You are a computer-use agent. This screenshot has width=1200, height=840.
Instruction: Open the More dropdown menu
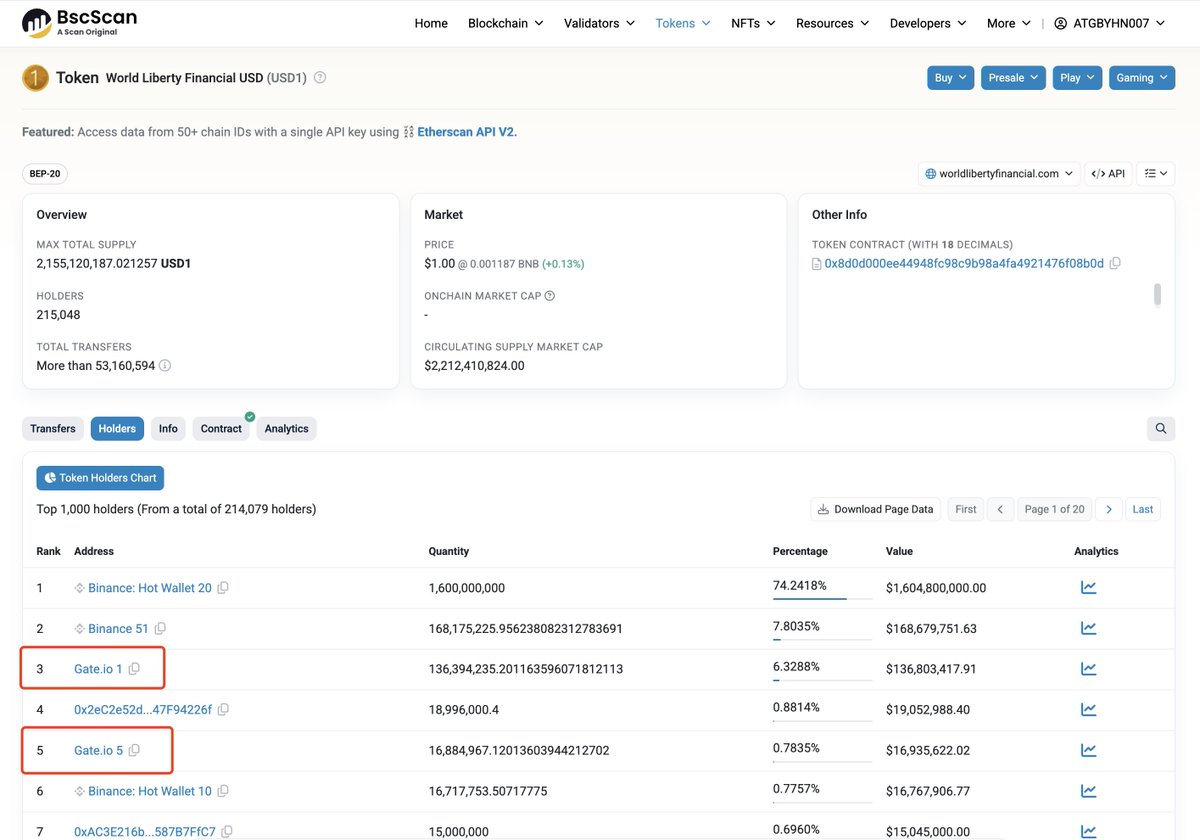(1008, 23)
